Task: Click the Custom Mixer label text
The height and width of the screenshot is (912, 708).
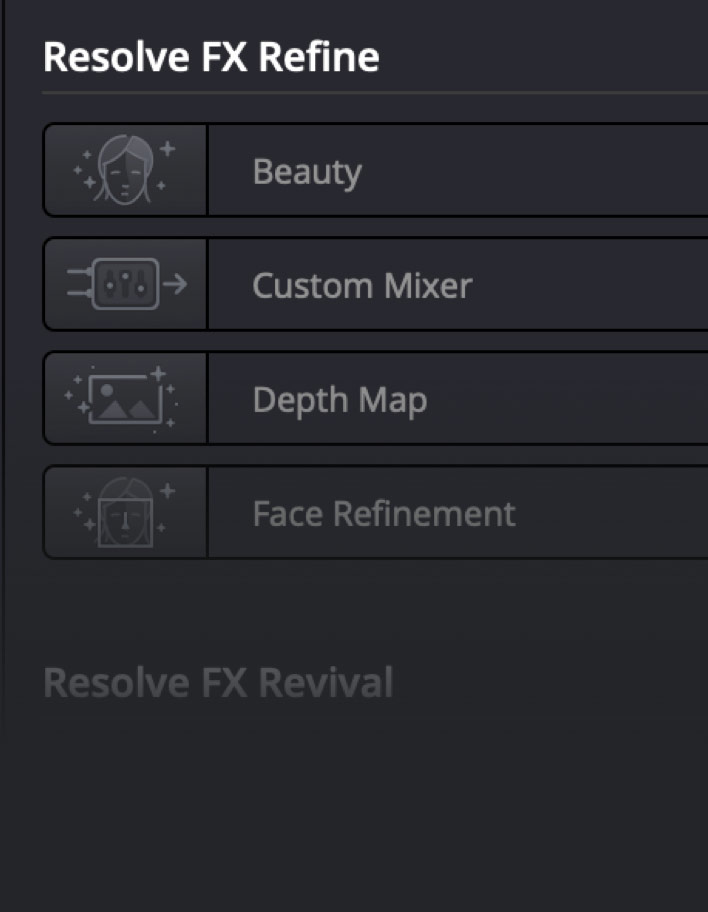Action: pyautogui.click(x=361, y=285)
